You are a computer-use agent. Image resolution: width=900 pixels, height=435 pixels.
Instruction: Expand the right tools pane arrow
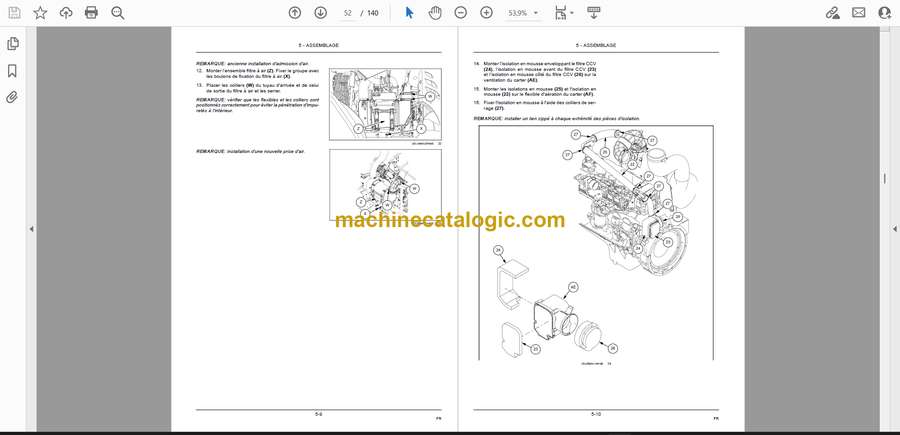tap(894, 229)
